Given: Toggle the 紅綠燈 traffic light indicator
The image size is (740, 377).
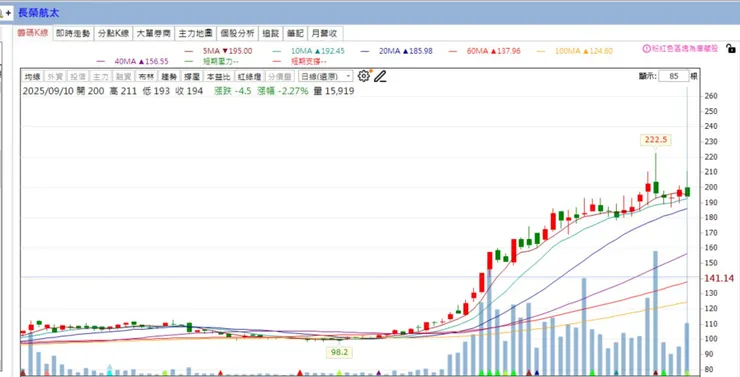Looking at the screenshot, I should (249, 76).
